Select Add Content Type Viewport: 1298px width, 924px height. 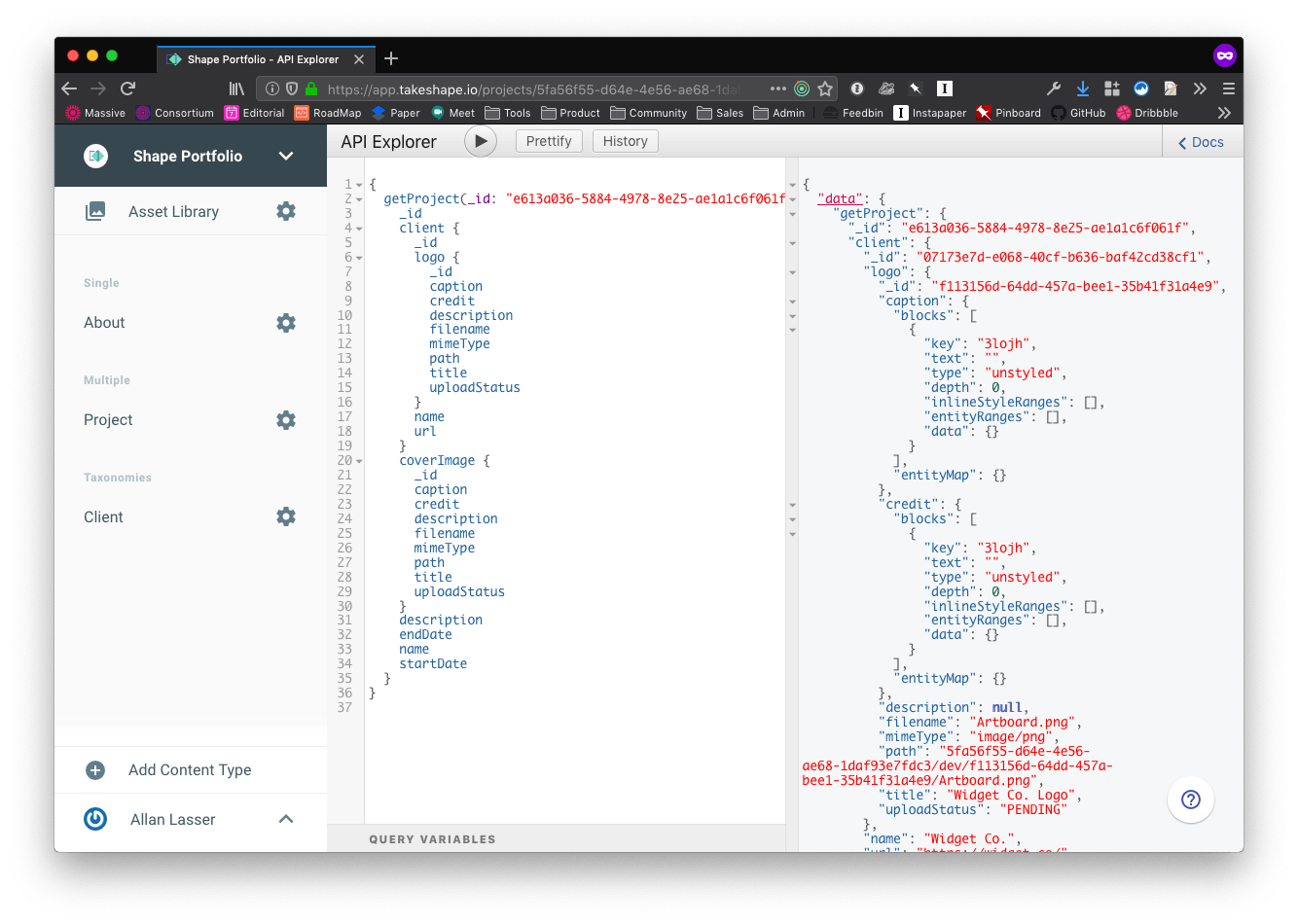[x=190, y=770]
